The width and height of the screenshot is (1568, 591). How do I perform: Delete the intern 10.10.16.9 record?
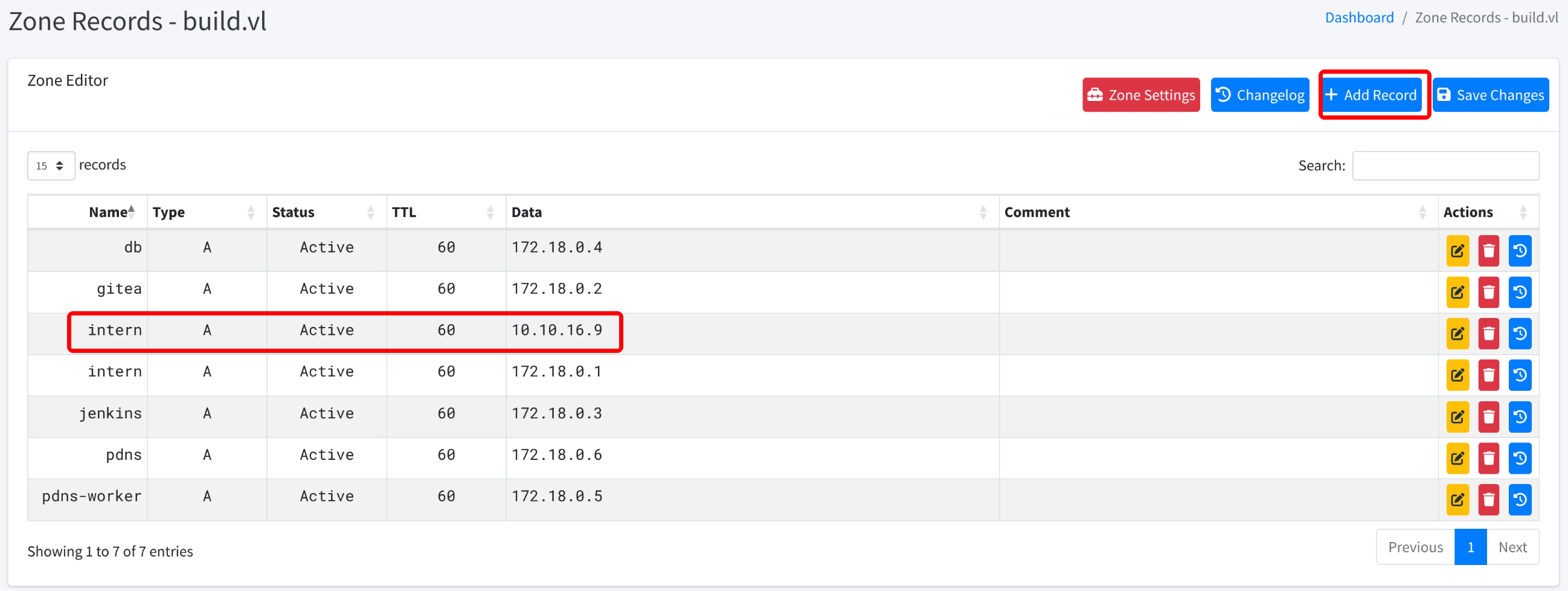[1488, 334]
